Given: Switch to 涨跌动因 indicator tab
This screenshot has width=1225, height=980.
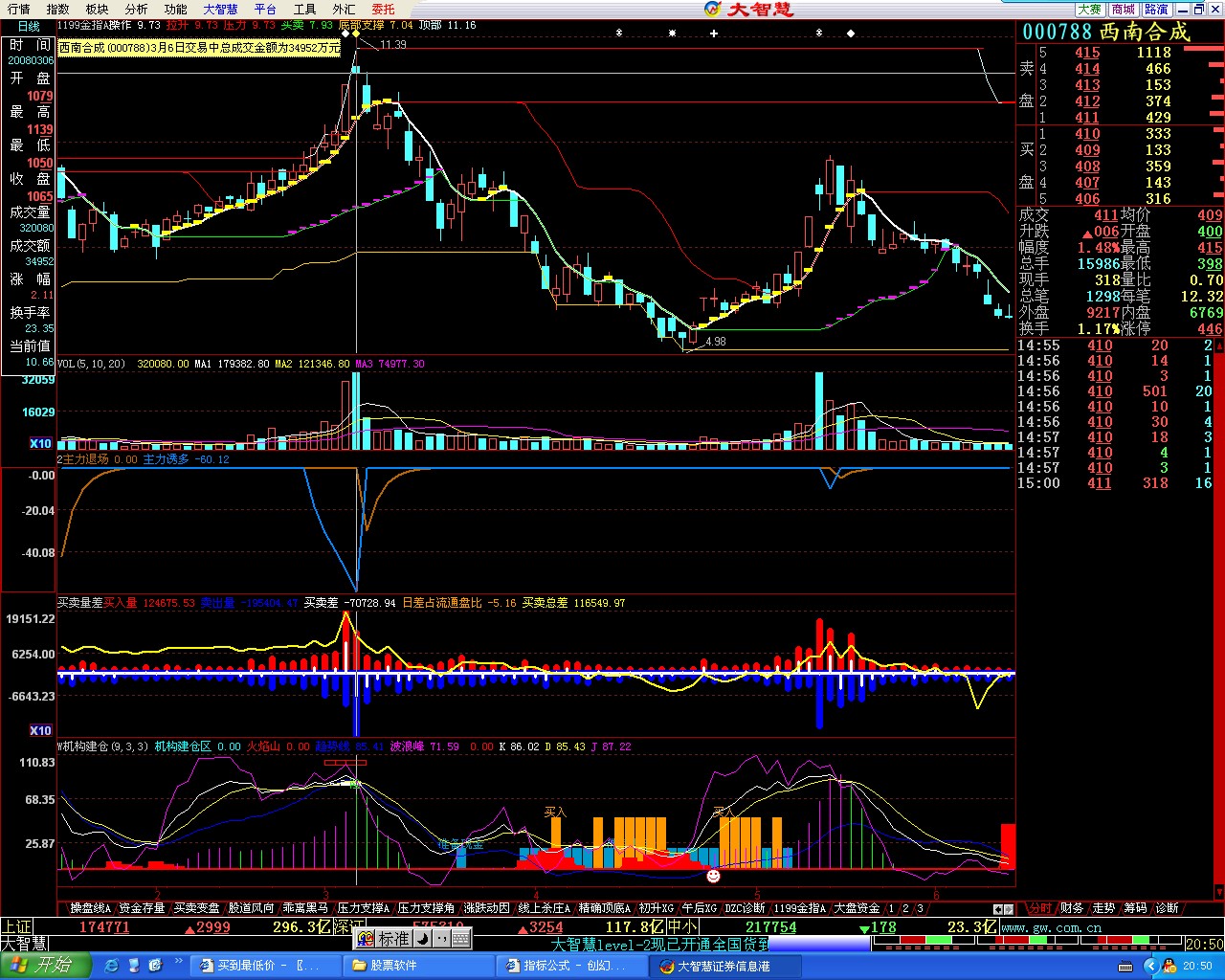Looking at the screenshot, I should point(486,908).
